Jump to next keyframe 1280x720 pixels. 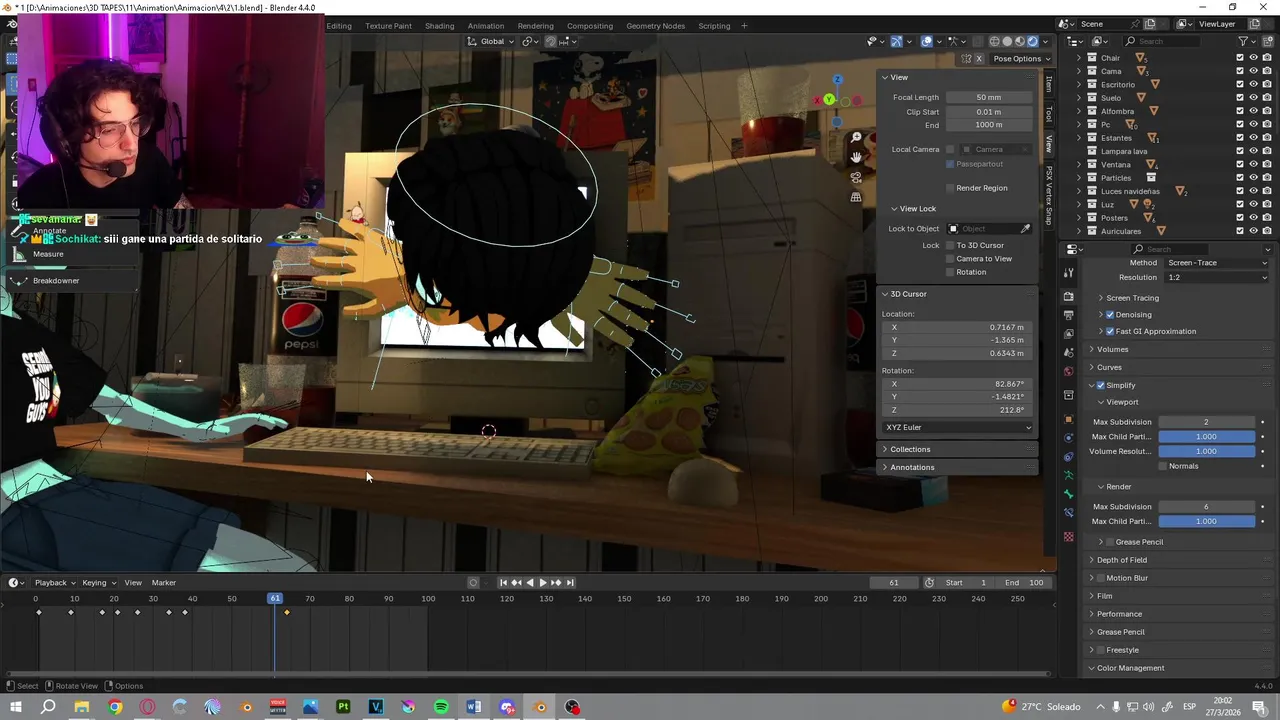point(557,583)
